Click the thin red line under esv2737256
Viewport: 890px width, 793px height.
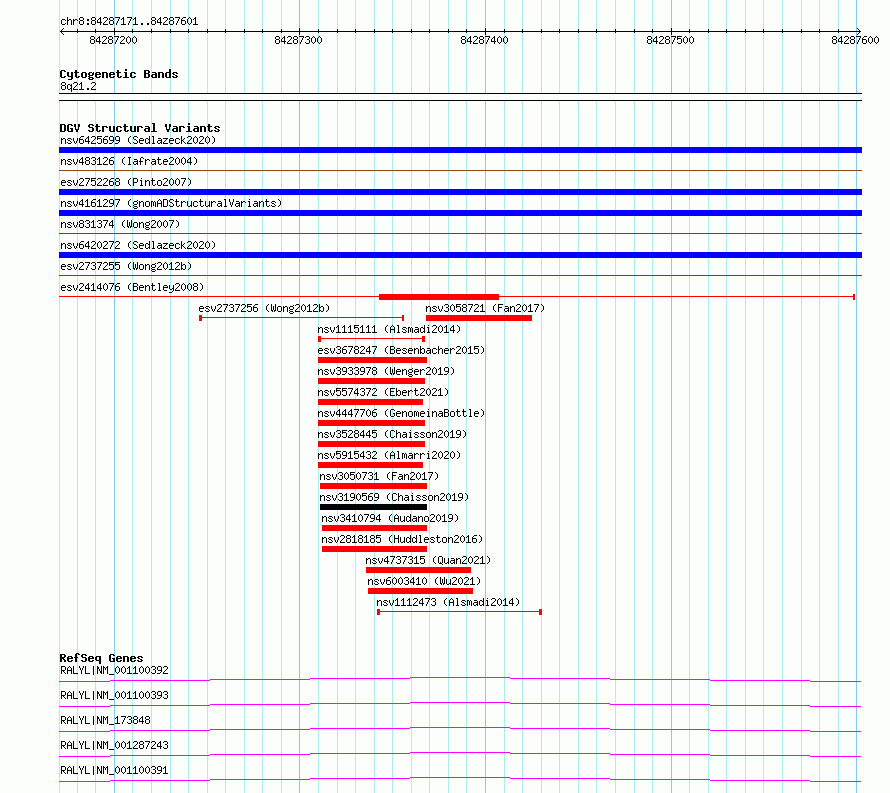pos(301,318)
